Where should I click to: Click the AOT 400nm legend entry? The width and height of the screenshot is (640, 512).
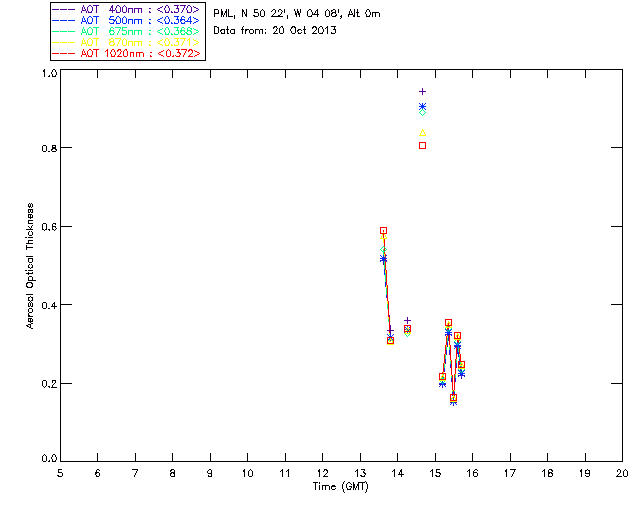tap(126, 9)
